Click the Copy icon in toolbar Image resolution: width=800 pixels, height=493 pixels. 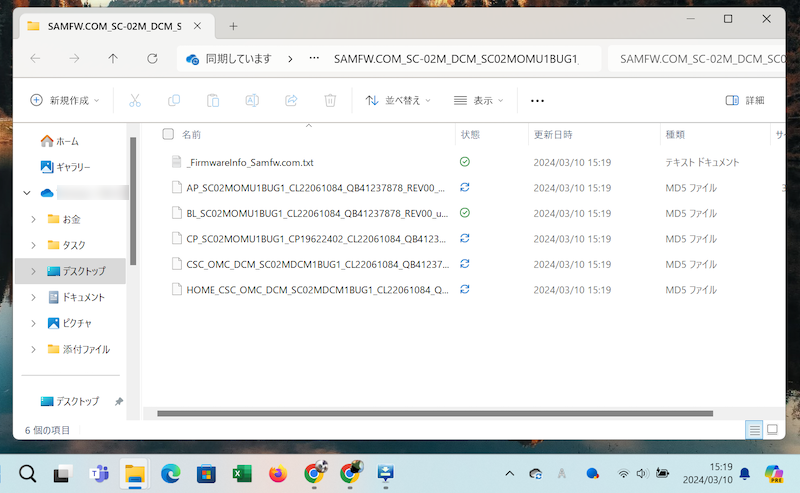[x=174, y=101]
